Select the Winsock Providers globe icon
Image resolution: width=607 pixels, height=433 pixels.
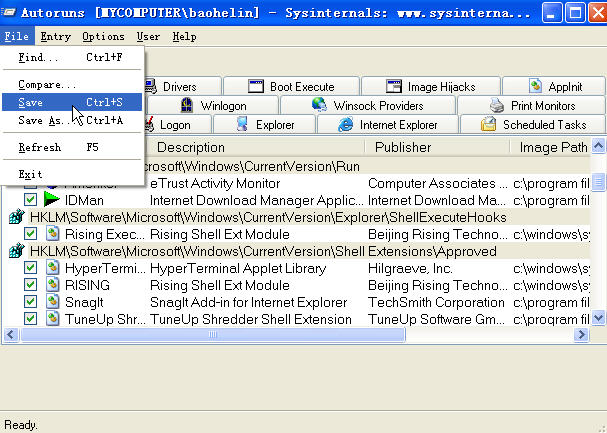tap(319, 105)
